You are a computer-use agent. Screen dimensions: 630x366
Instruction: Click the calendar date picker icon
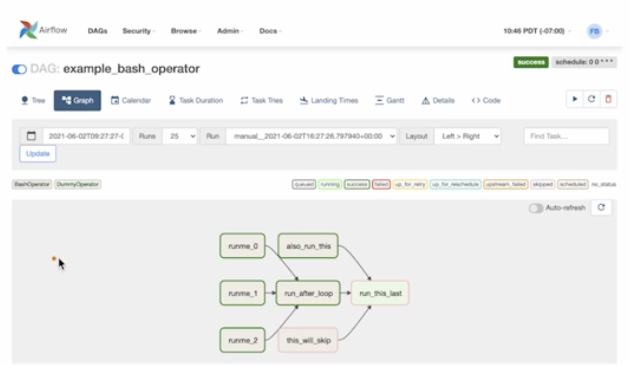click(x=31, y=136)
